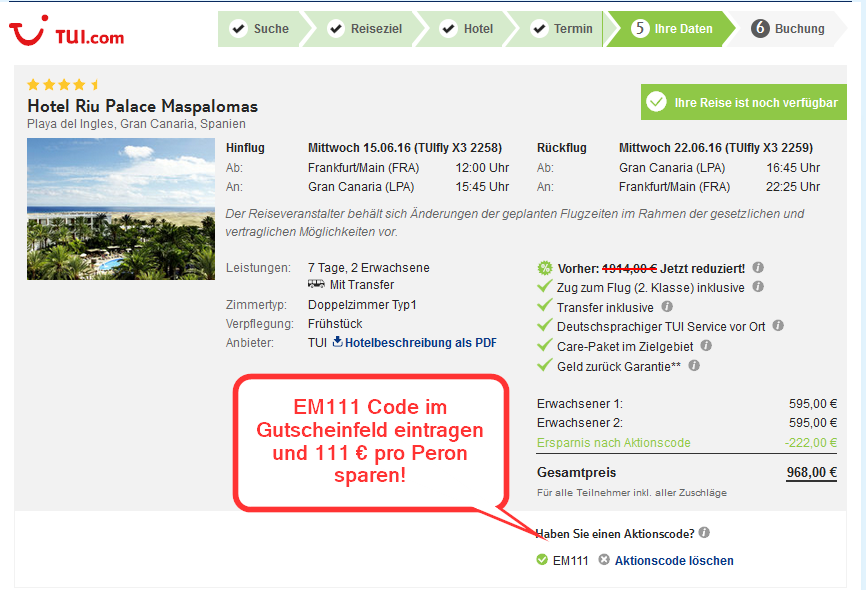
Task: Click the struck-through 1914,00 € price
Action: [629, 268]
